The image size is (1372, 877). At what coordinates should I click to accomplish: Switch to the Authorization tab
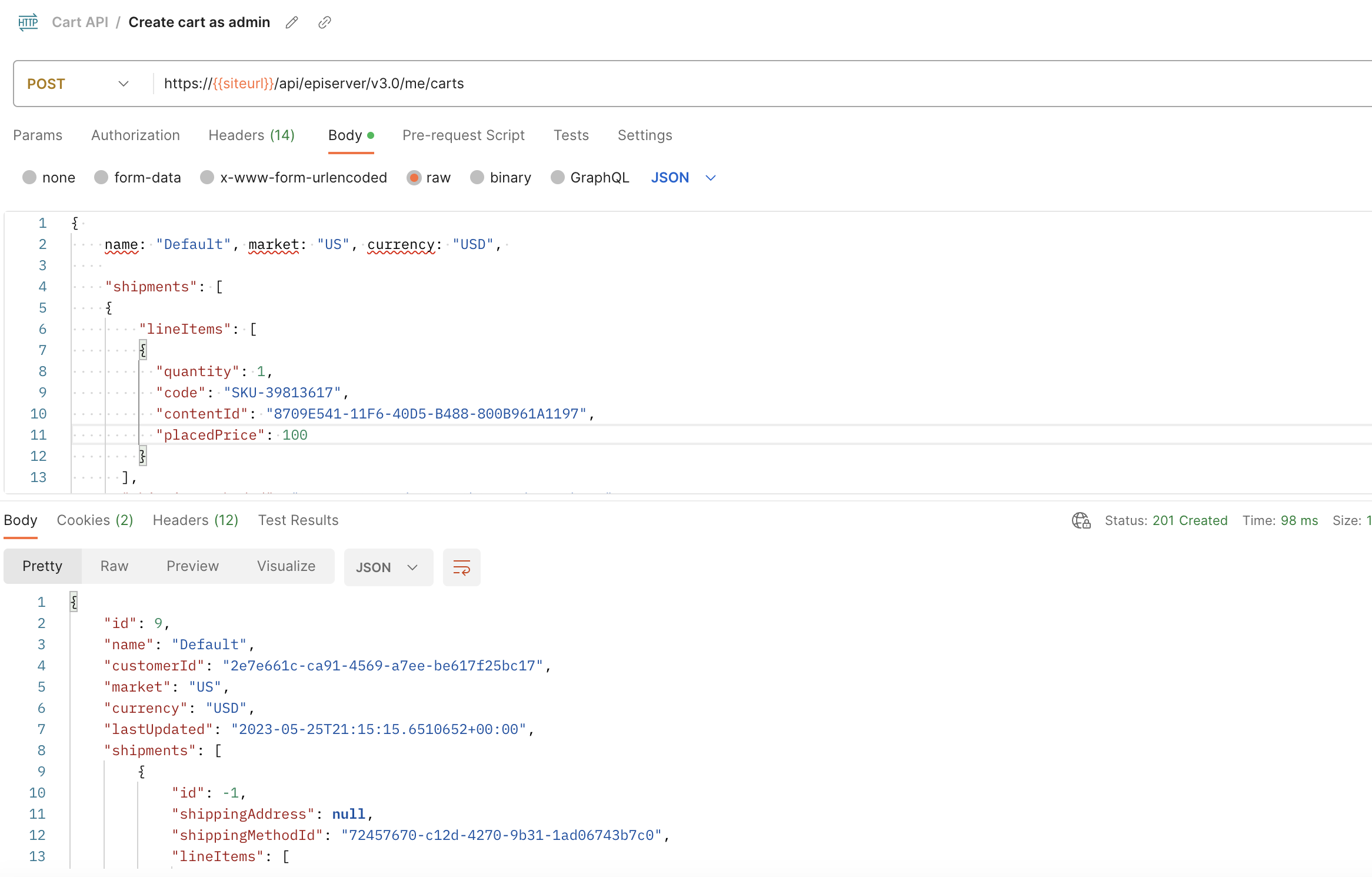point(135,135)
